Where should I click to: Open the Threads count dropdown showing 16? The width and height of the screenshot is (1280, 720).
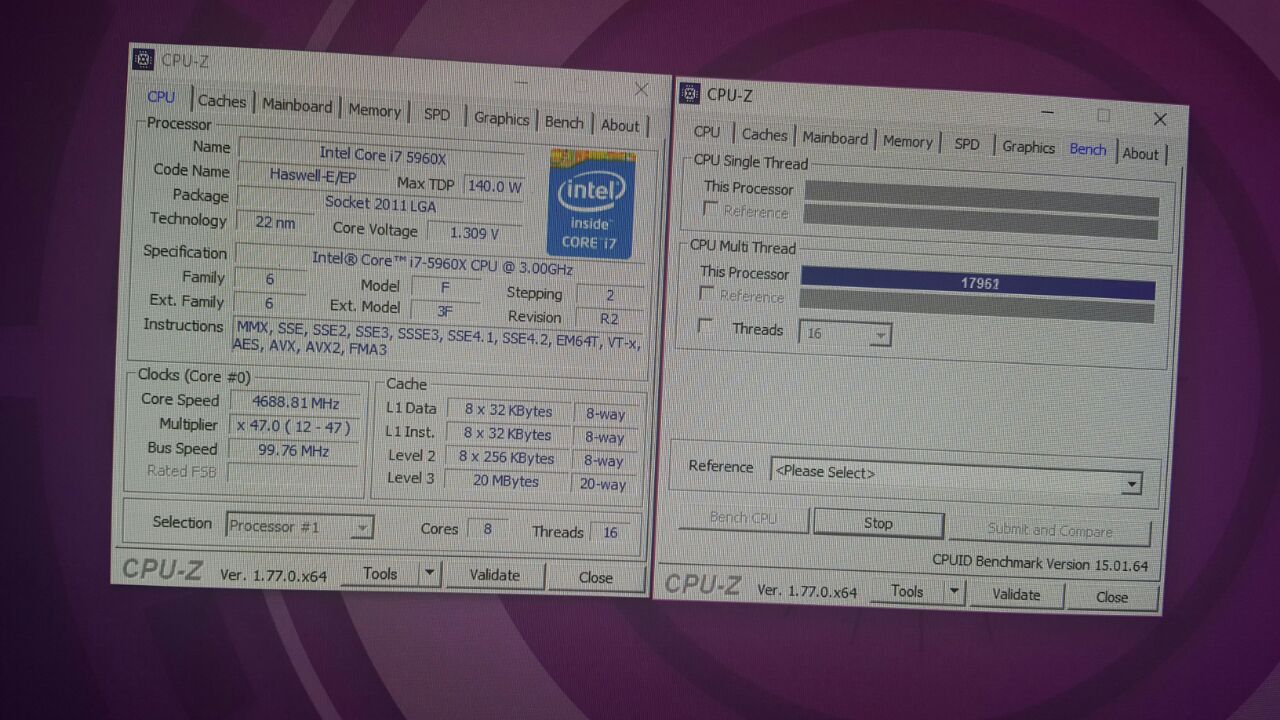pos(844,333)
